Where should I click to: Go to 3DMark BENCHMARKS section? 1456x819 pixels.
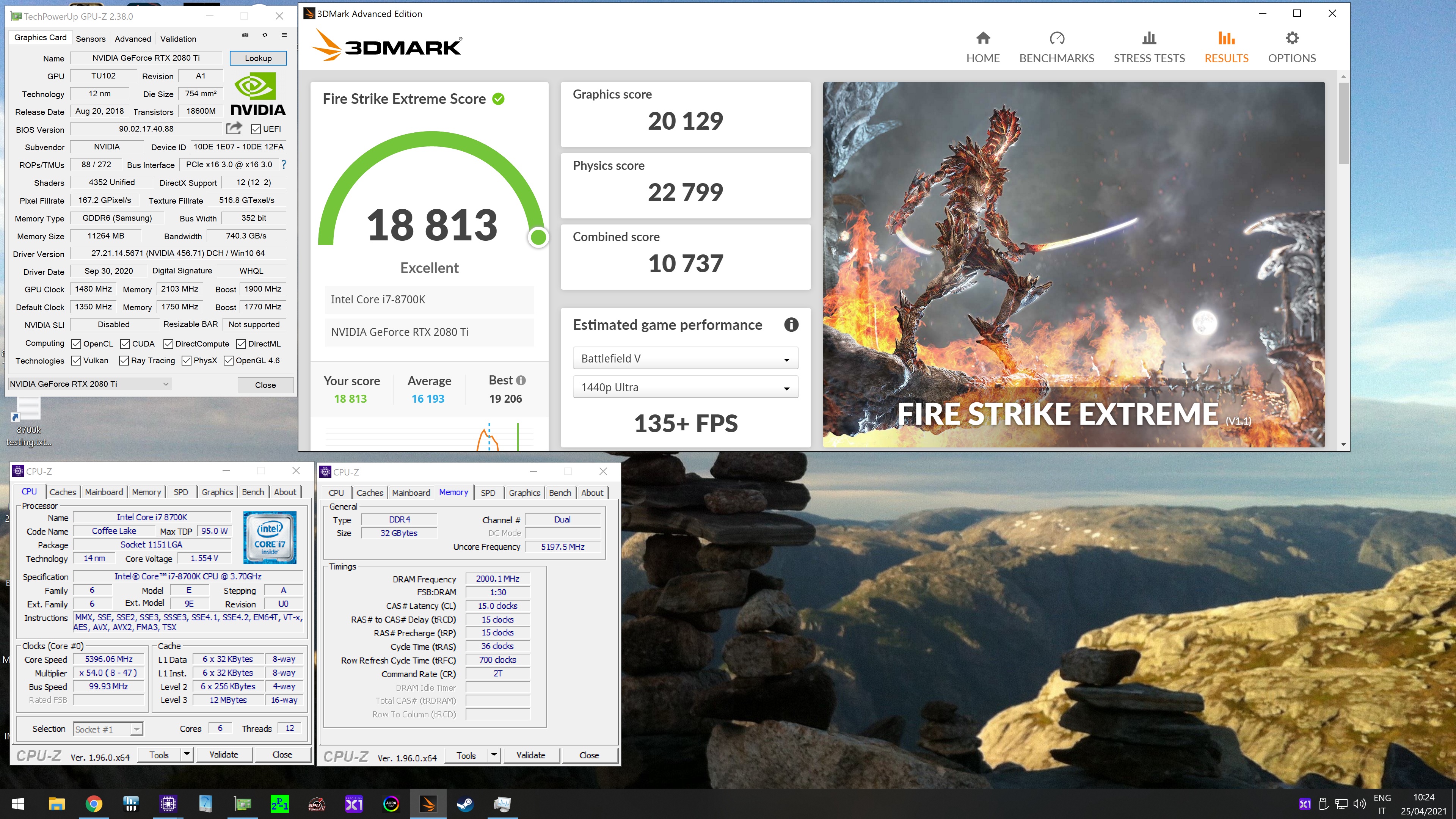(x=1056, y=47)
